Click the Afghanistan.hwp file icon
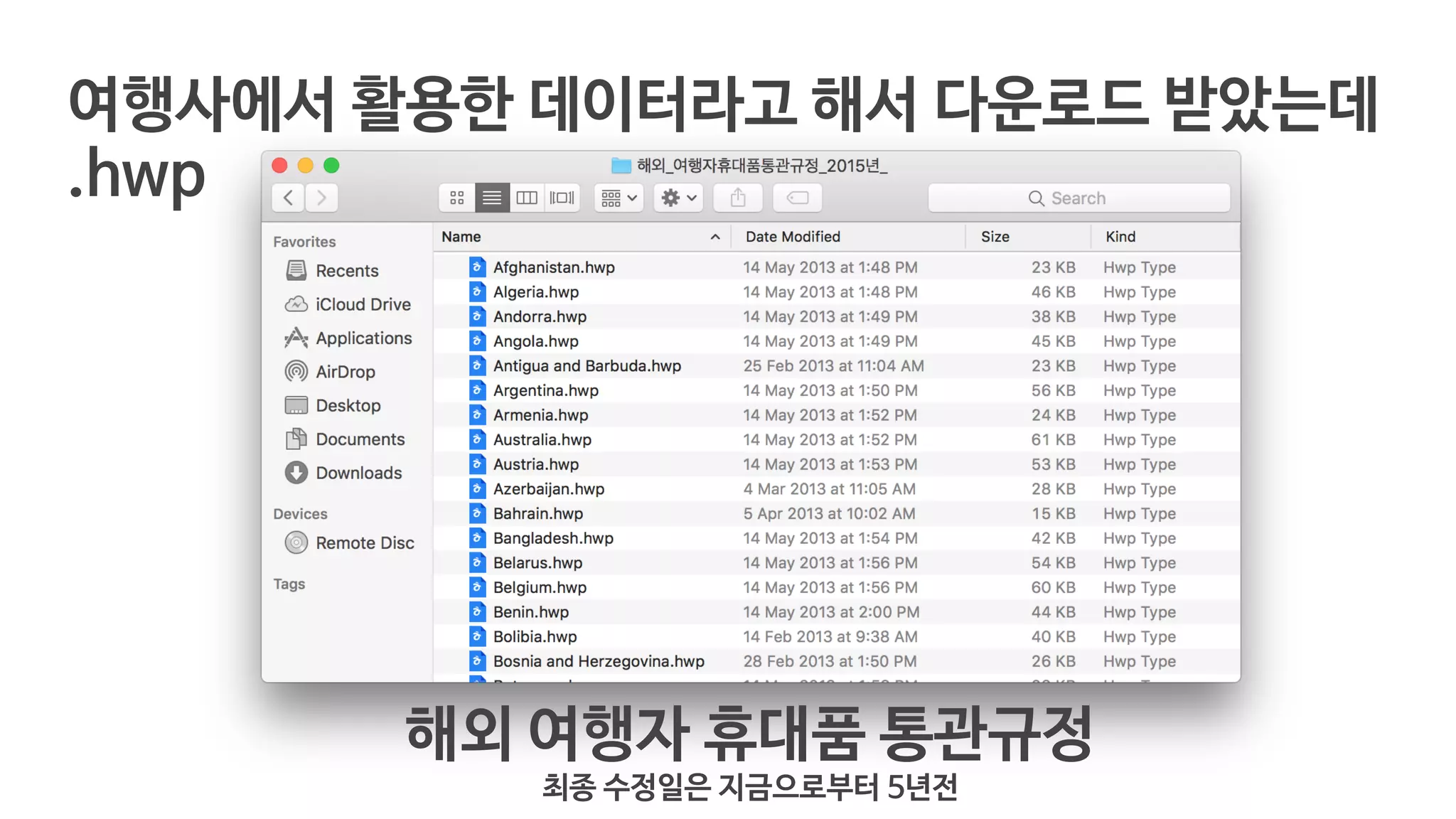Image resolution: width=1456 pixels, height=819 pixels. 478,267
